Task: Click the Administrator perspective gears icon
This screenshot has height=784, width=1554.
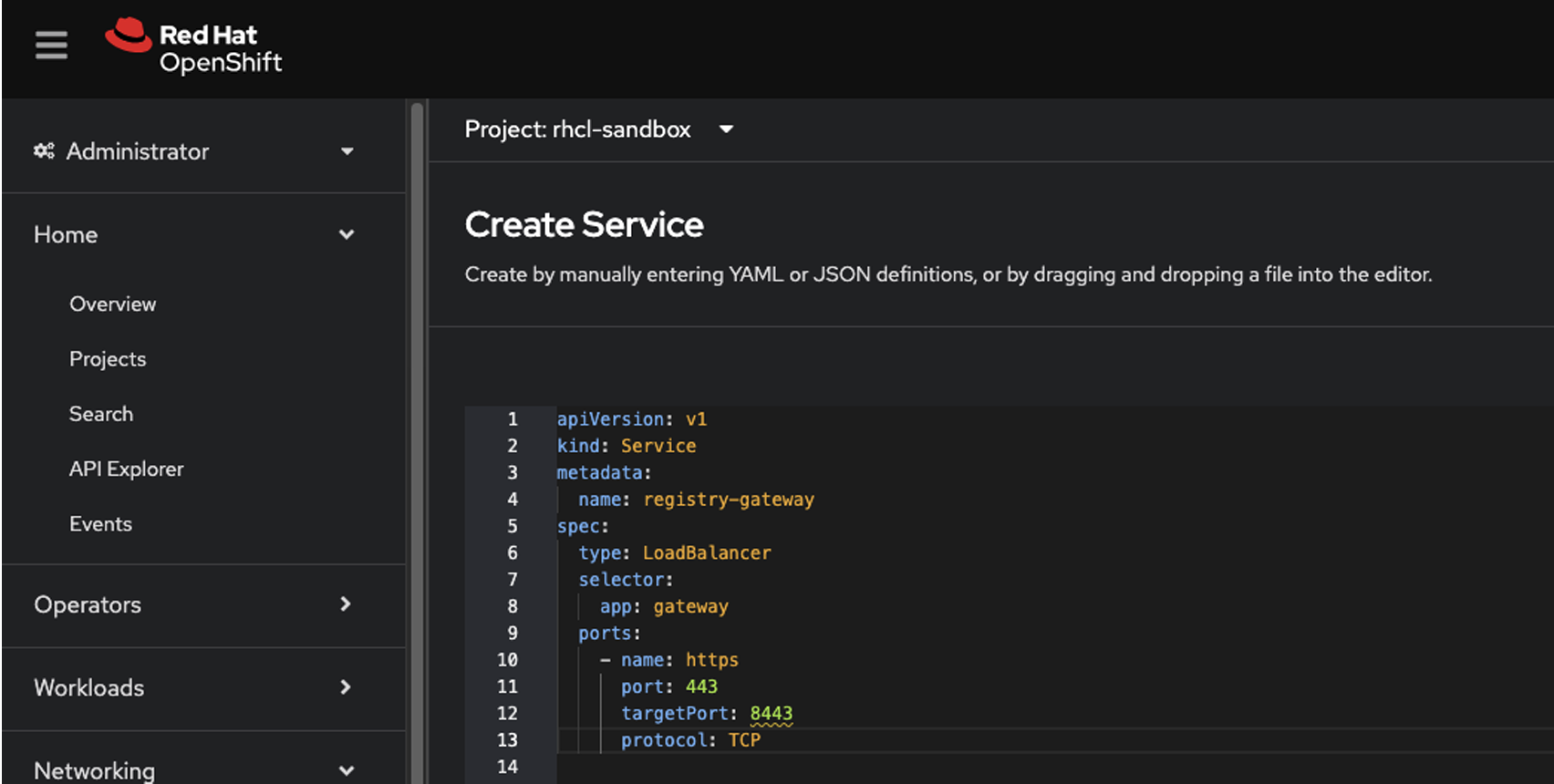Action: 44,150
